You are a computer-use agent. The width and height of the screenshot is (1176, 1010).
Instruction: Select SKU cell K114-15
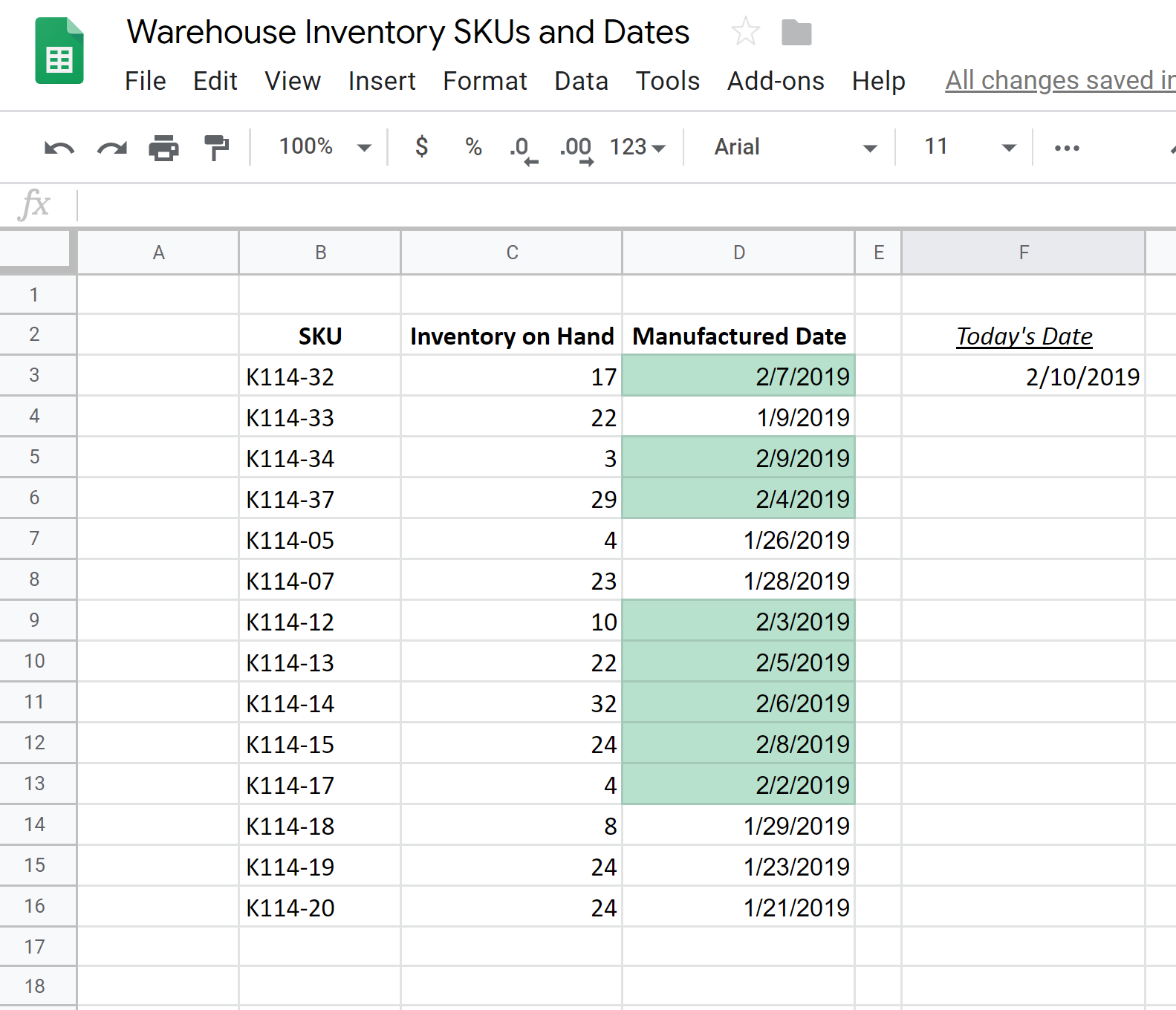(x=320, y=744)
